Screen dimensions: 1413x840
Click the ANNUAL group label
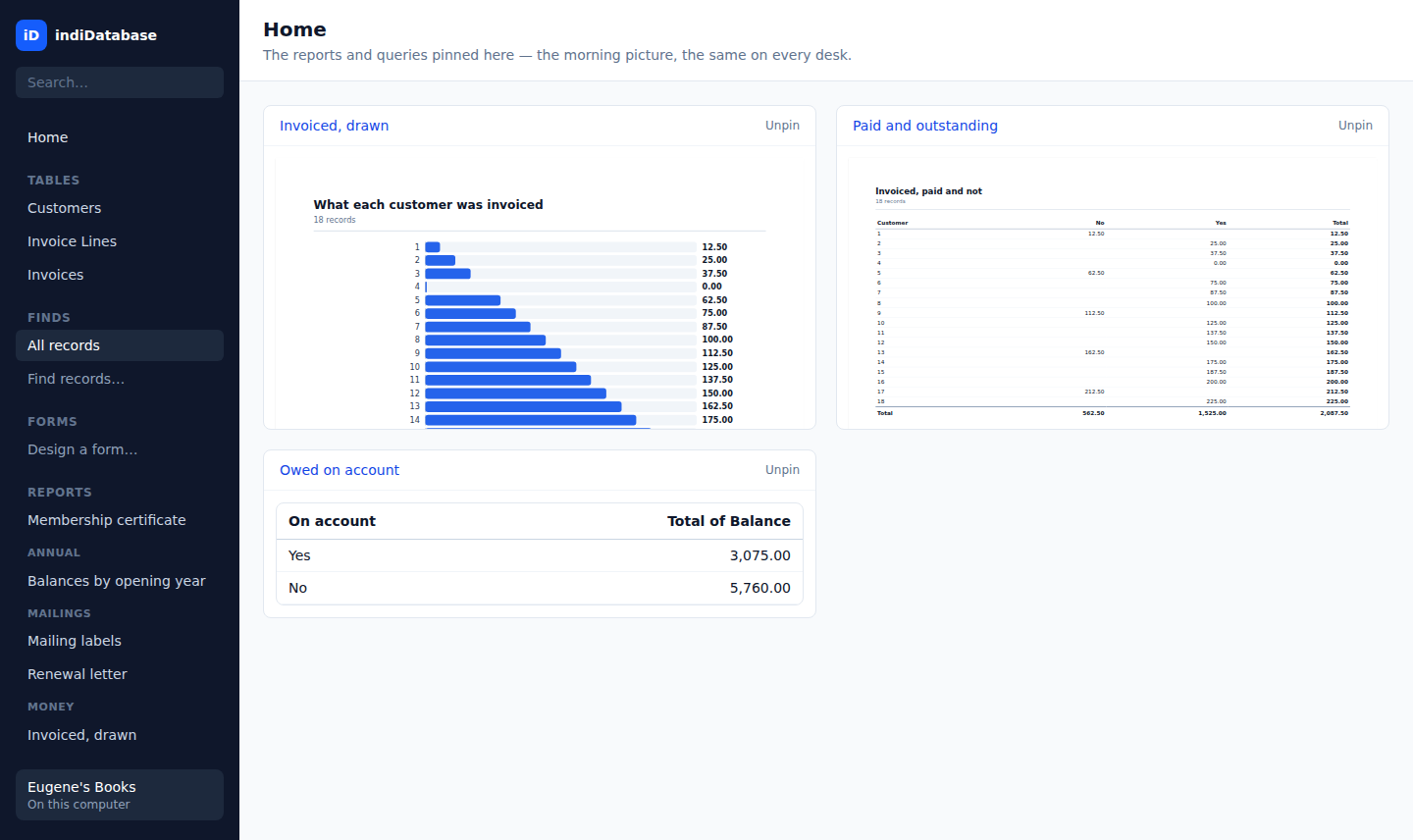tap(54, 553)
